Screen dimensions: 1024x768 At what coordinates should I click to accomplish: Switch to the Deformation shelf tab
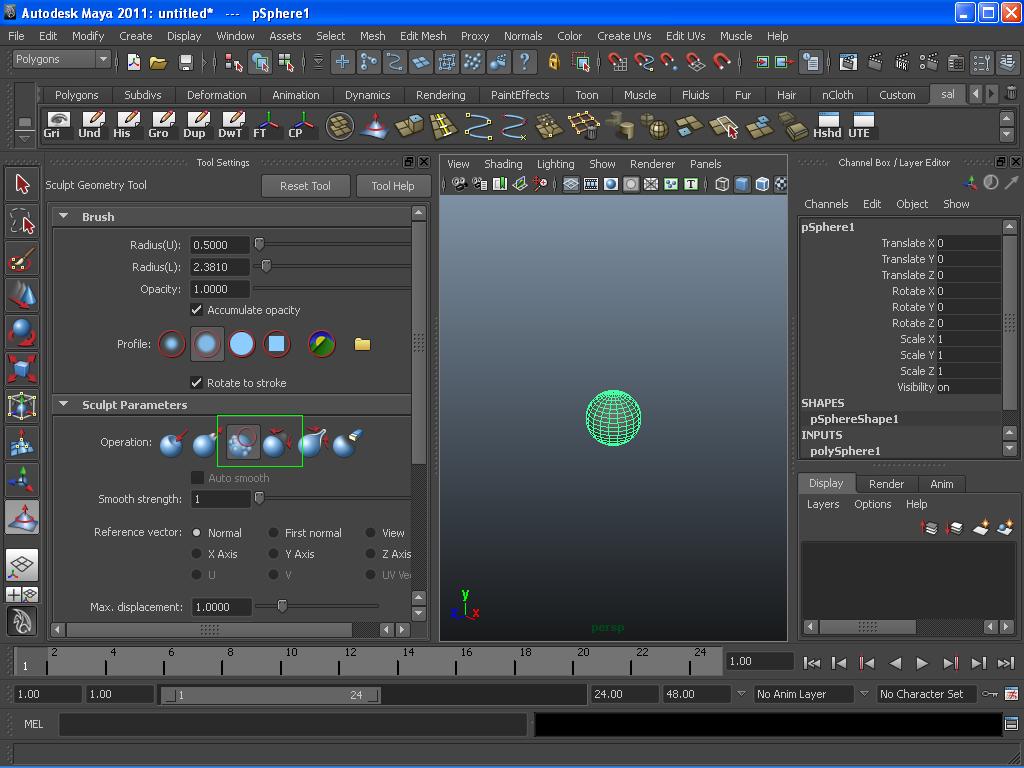[217, 95]
